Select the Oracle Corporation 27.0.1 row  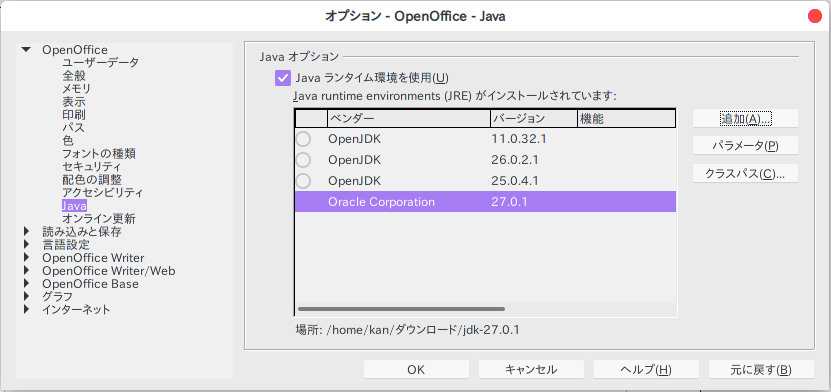(485, 202)
